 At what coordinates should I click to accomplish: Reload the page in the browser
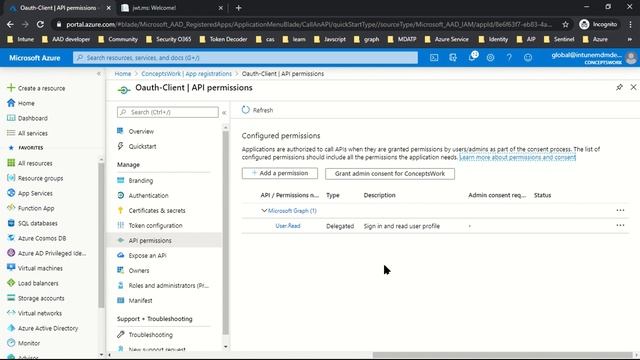(40, 24)
